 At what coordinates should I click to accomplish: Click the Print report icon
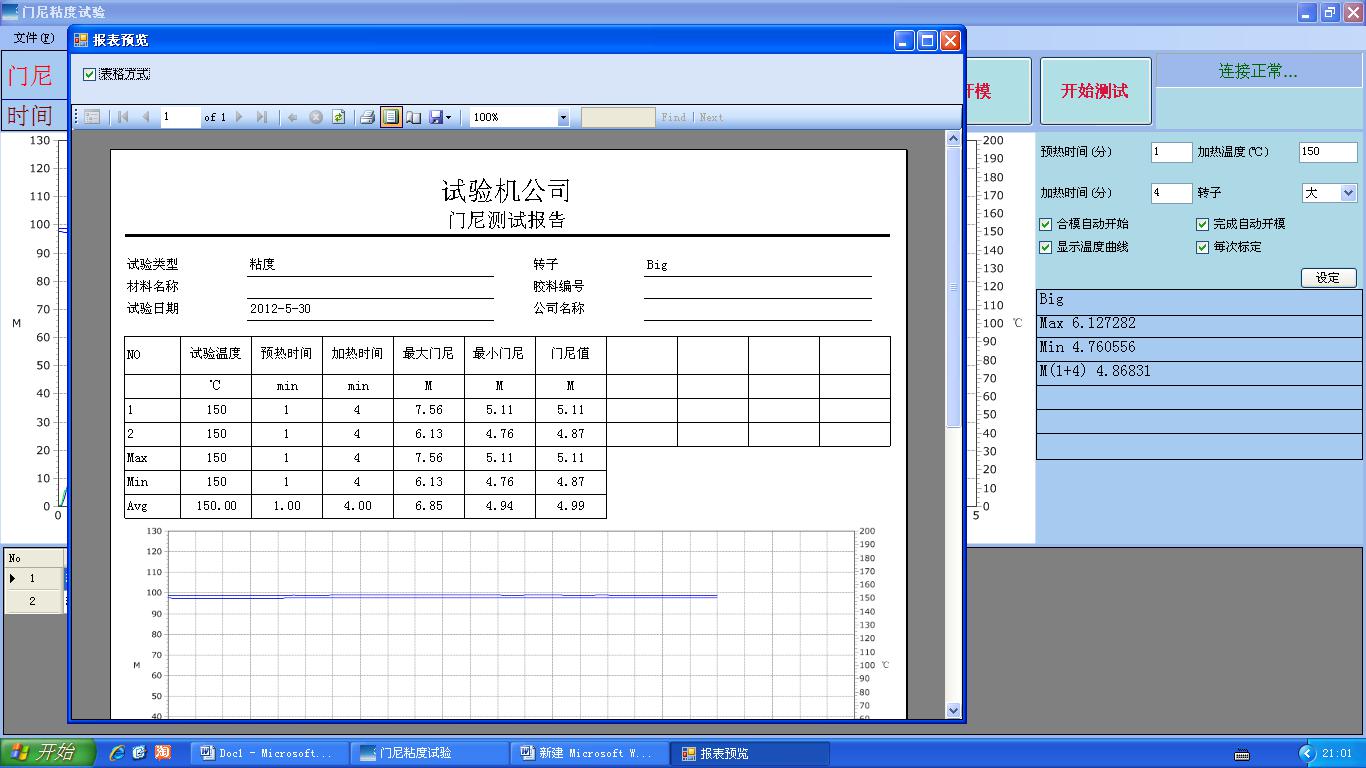click(367, 117)
